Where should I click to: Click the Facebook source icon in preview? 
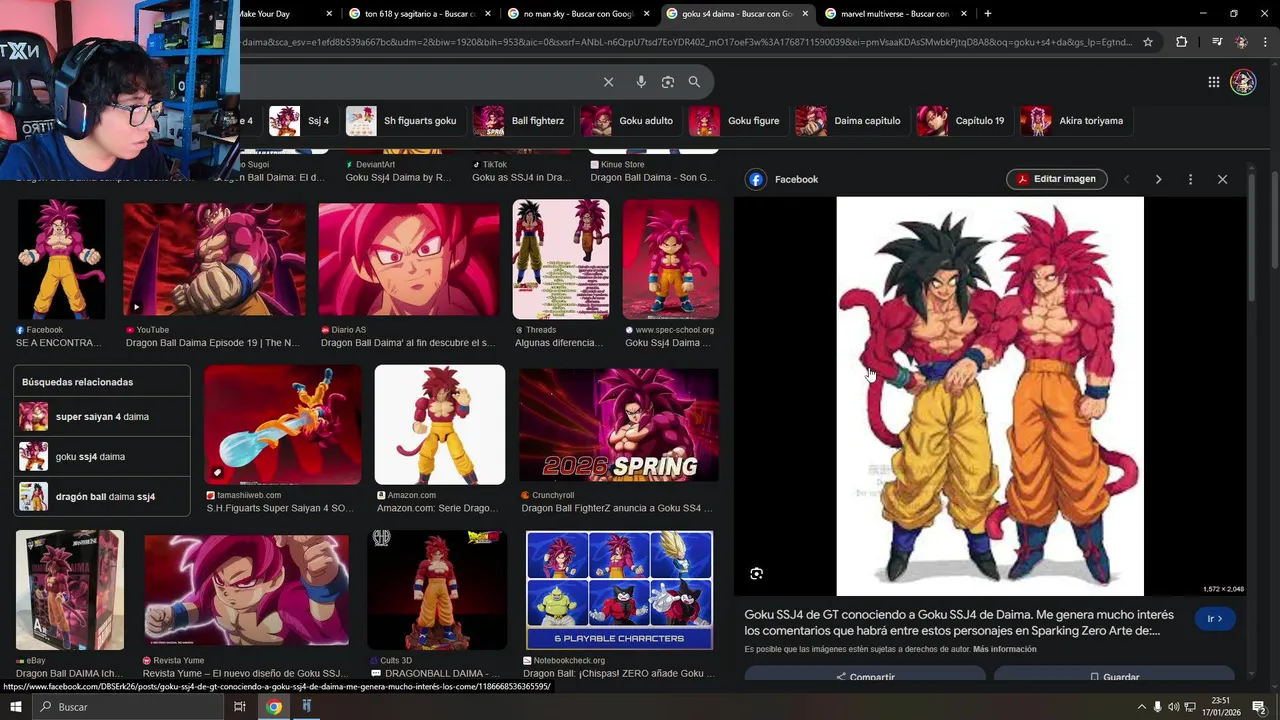coord(756,179)
